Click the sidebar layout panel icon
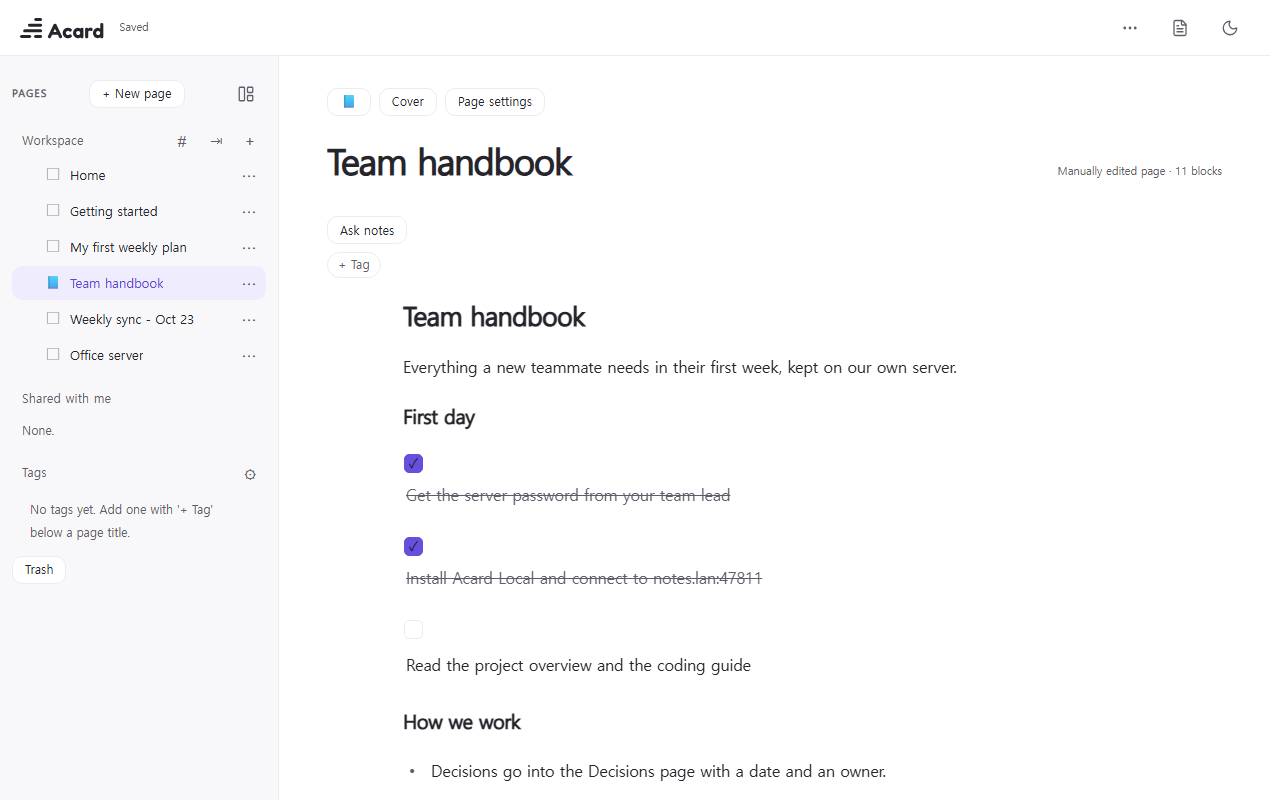The image size is (1280, 800). click(246, 94)
